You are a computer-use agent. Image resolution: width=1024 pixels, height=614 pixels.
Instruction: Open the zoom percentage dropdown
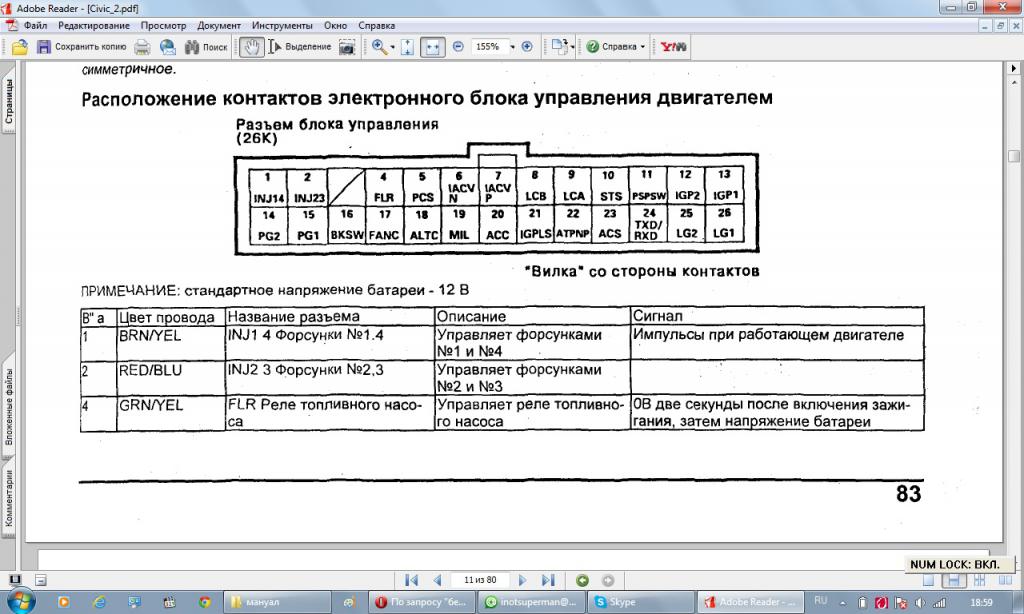point(512,47)
